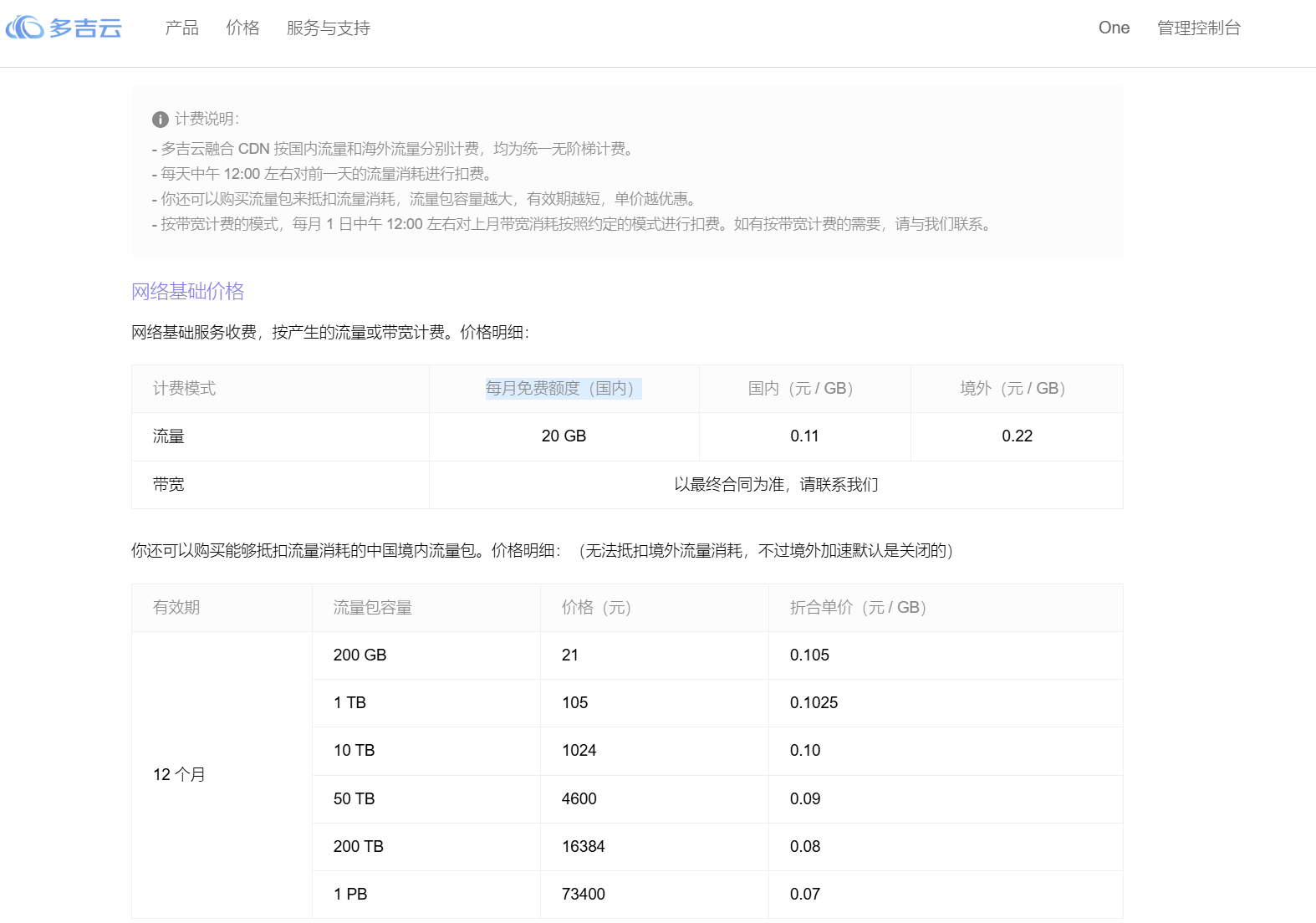Viewport: 1316px width, 923px height.
Task: Go to 管理控制台
Action: coord(1198,28)
